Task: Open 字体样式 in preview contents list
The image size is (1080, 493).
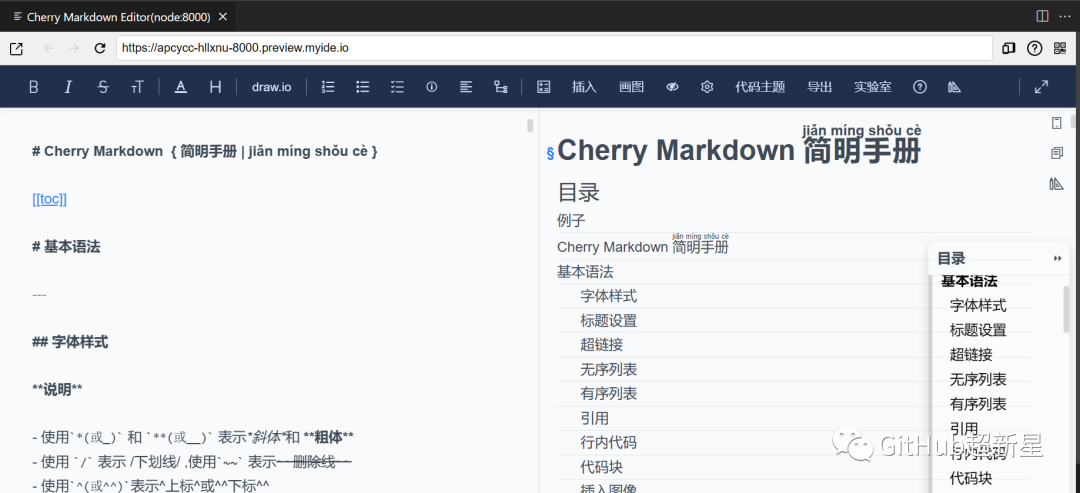Action: pyautogui.click(x=608, y=296)
